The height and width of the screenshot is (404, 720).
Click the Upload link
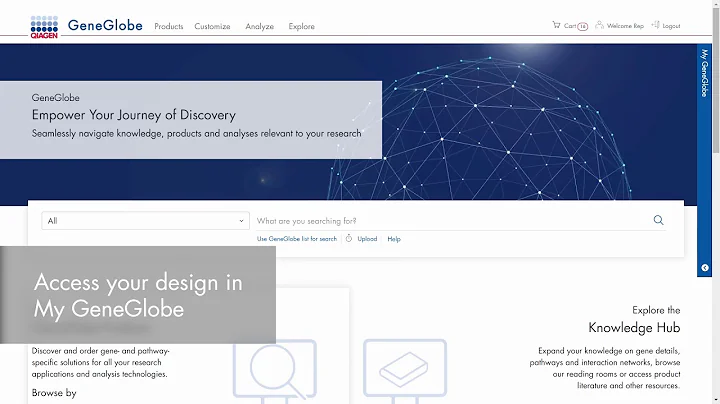tap(367, 239)
